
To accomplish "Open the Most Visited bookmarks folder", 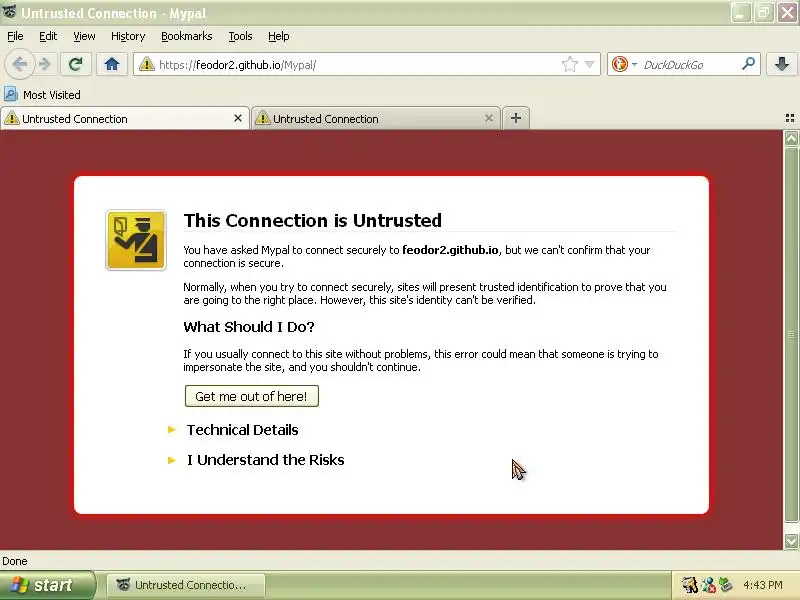I will tap(42, 95).
